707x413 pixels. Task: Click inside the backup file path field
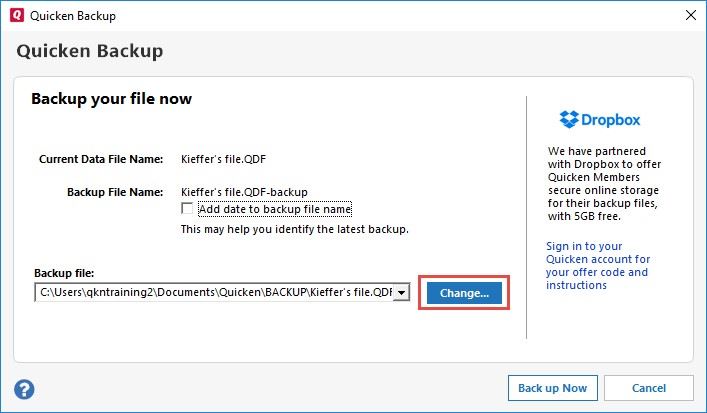point(214,292)
